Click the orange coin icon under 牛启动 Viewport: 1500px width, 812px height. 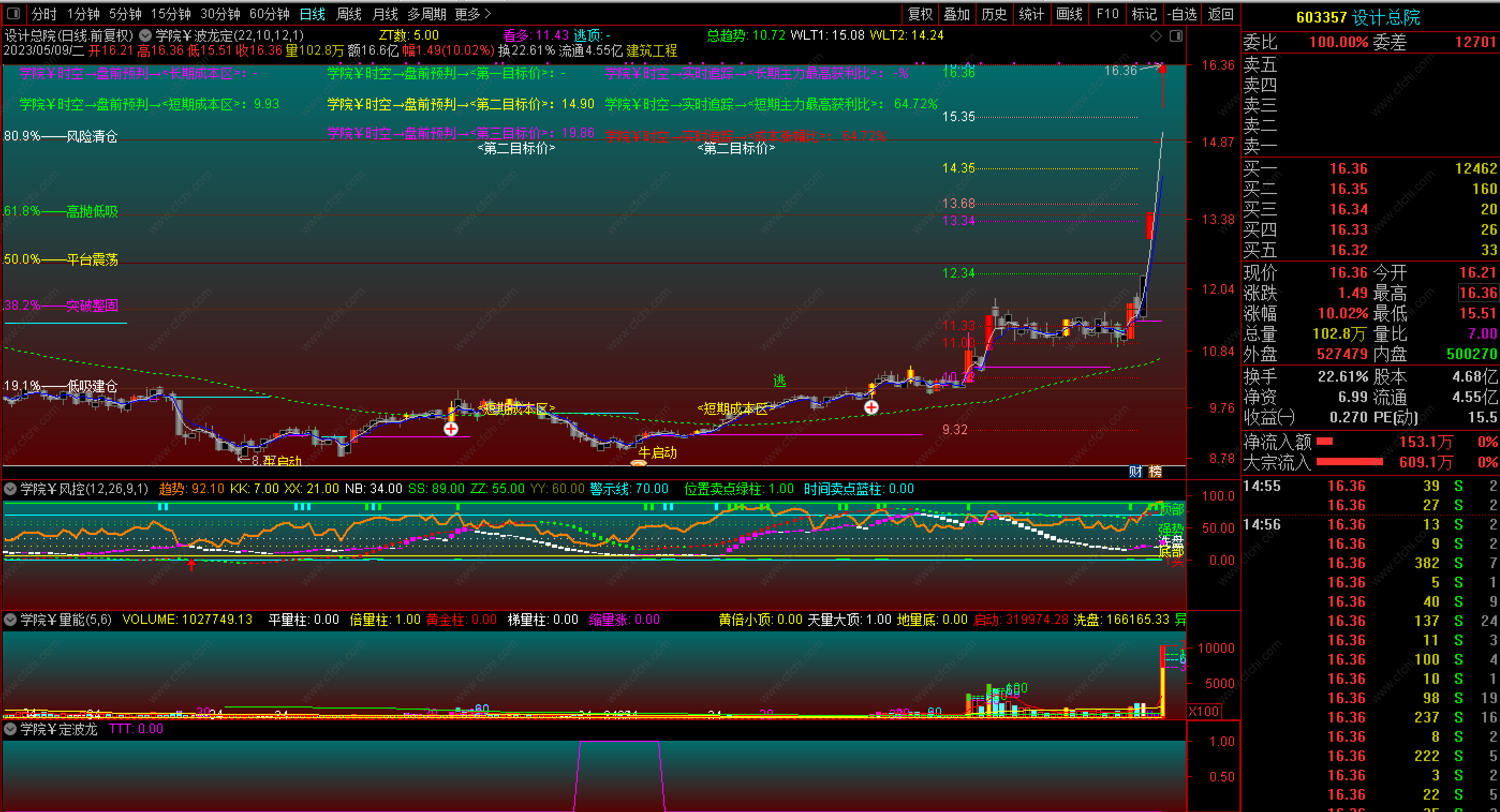(639, 463)
